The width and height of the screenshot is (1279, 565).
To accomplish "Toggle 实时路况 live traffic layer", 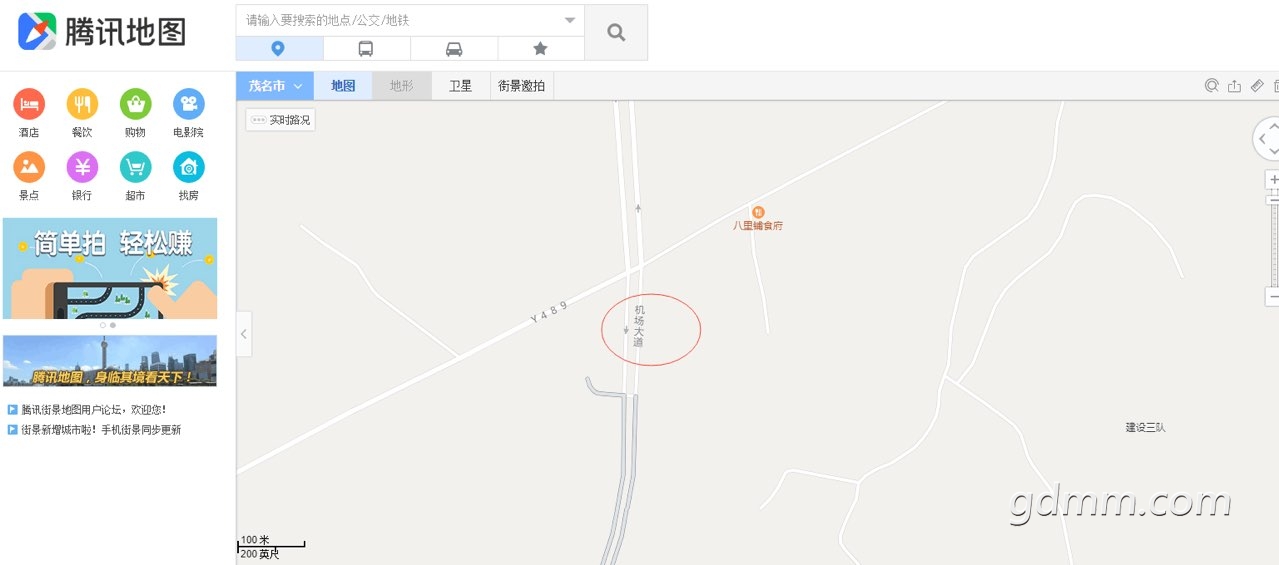I will [x=281, y=120].
